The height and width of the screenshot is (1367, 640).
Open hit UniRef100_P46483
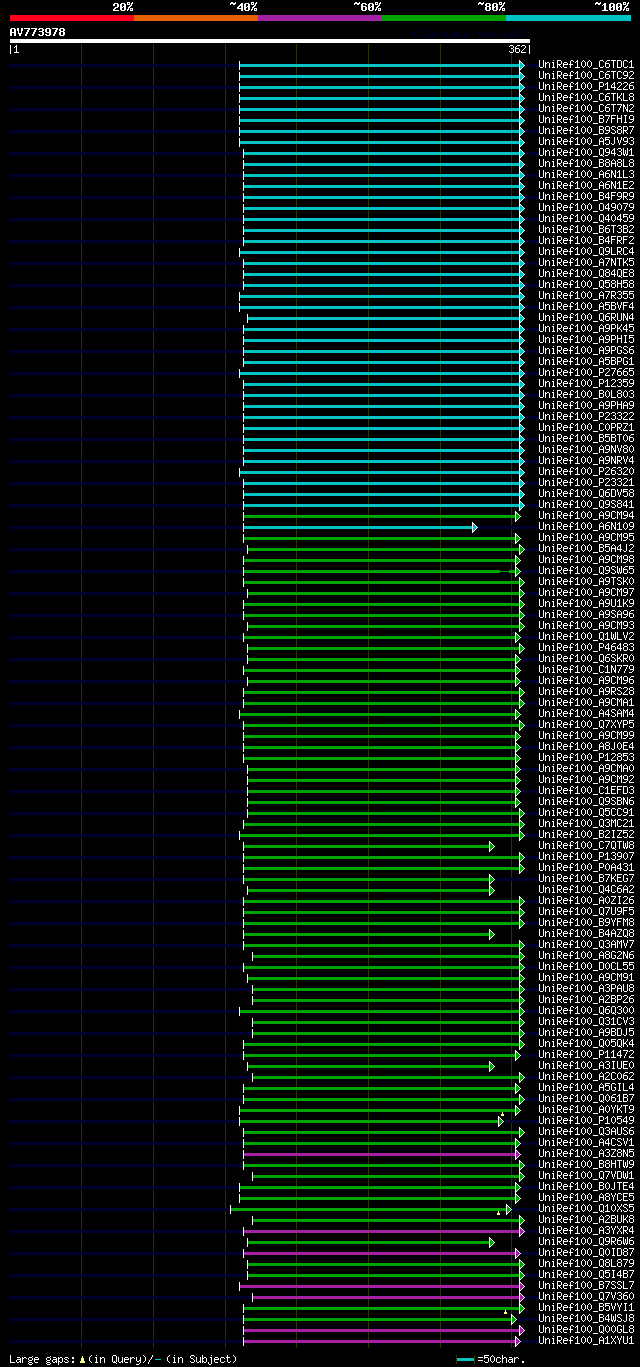click(x=586, y=648)
